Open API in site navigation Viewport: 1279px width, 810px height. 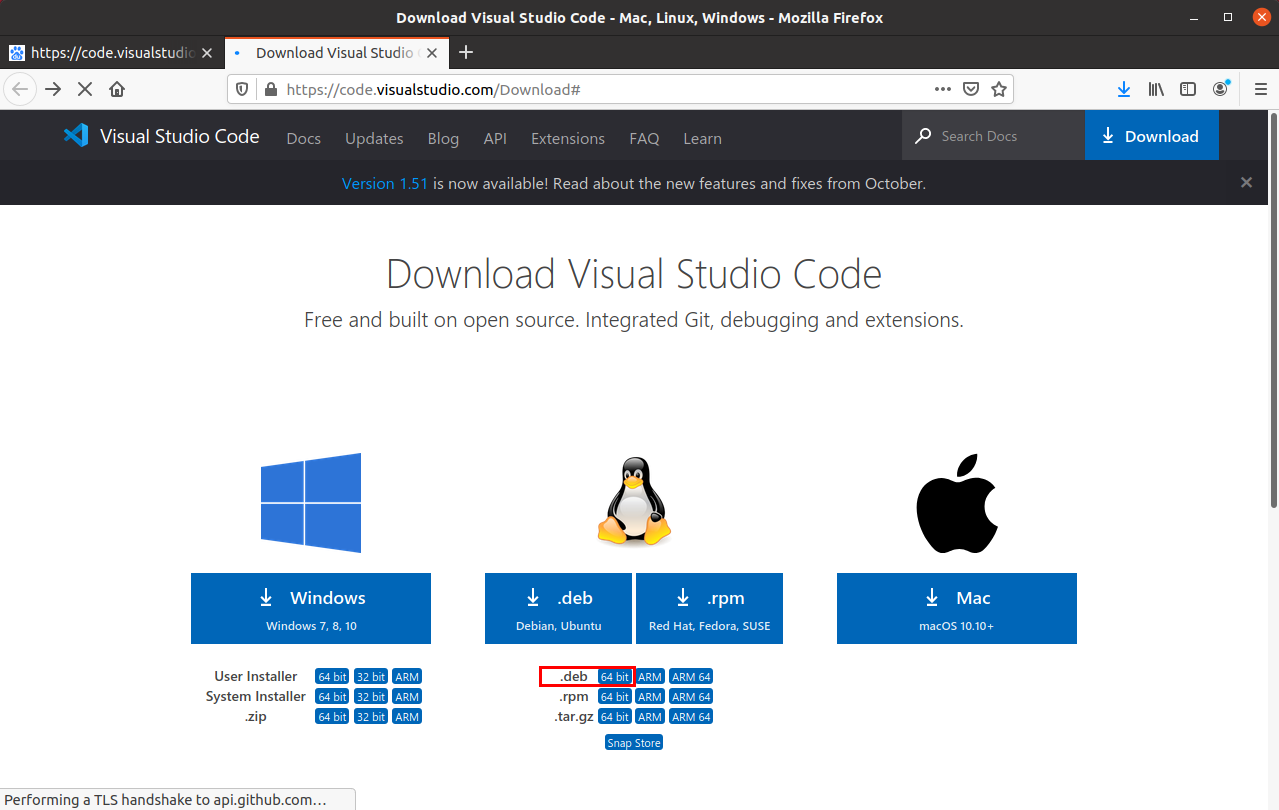point(495,139)
